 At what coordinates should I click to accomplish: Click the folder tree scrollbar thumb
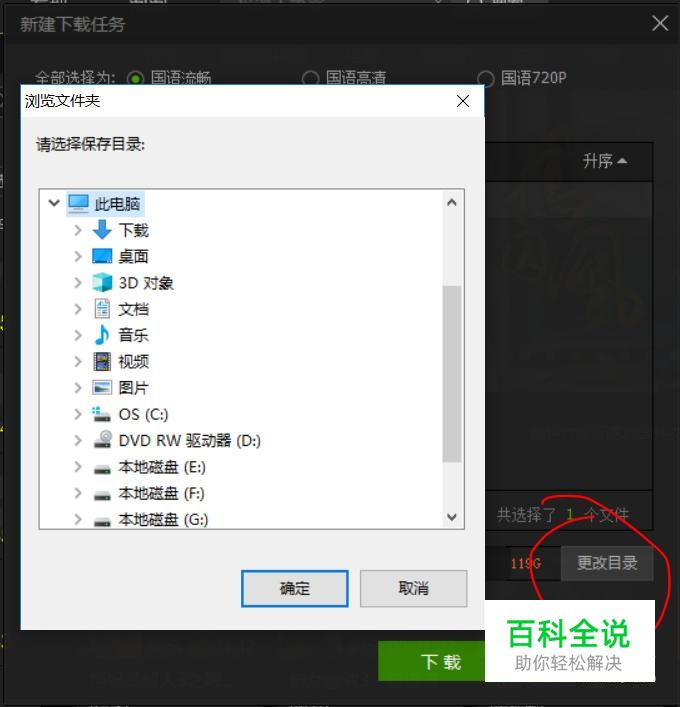451,374
